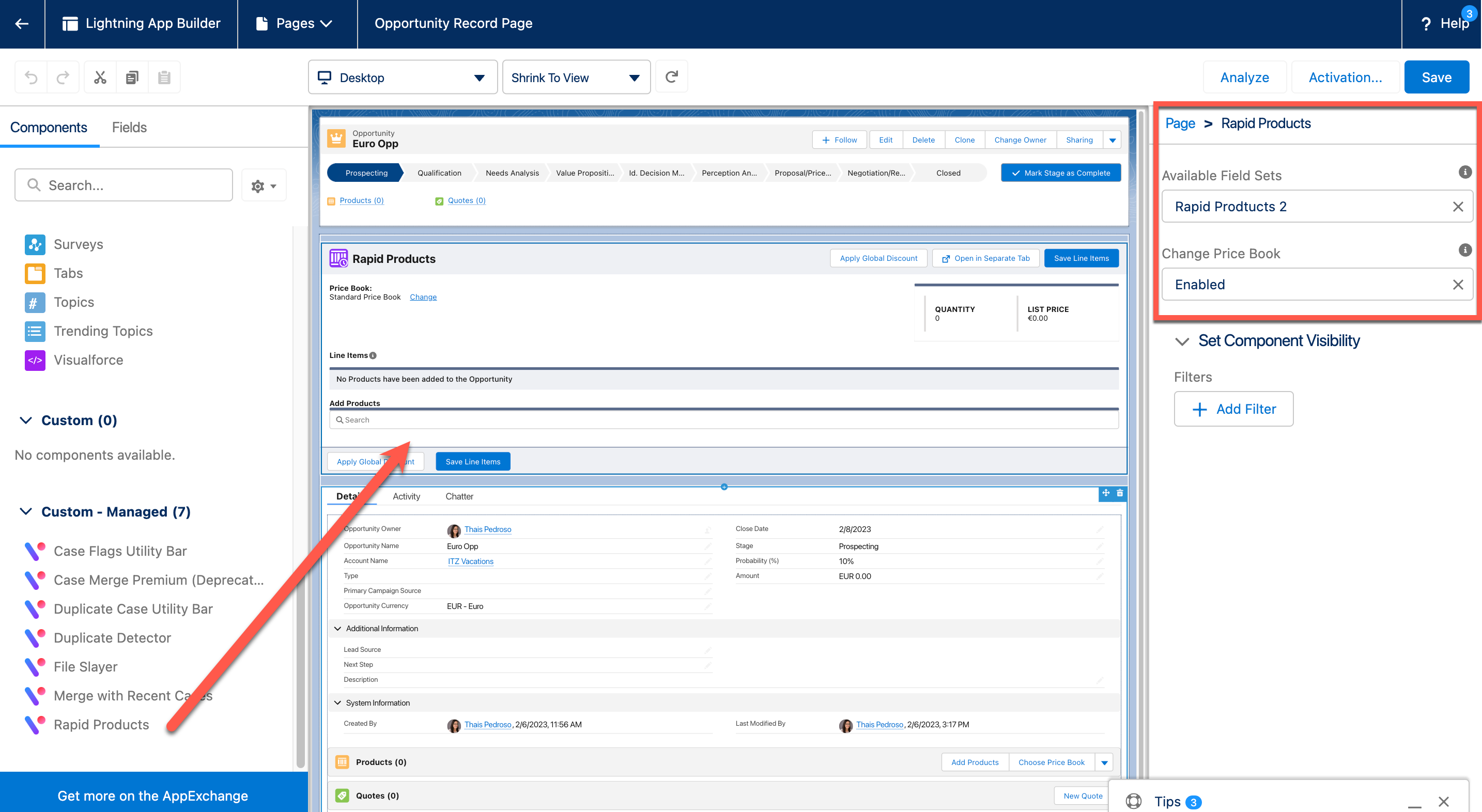The width and height of the screenshot is (1482, 812).
Task: Click the trash icon on tabs component
Action: coord(1120,493)
